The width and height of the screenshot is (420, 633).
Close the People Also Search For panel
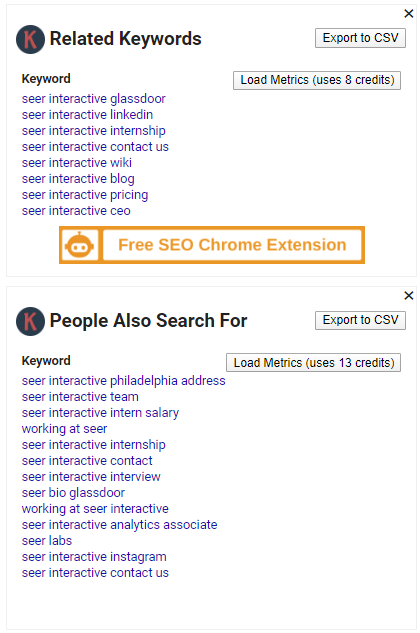(409, 296)
